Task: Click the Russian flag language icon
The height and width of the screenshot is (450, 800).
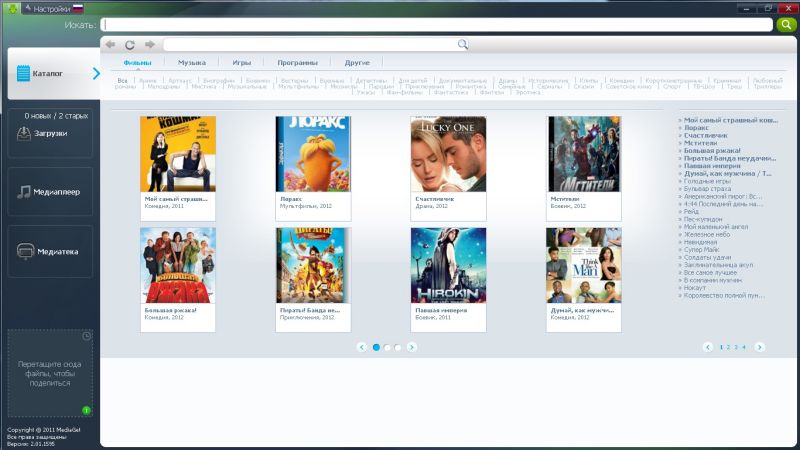Action: [x=78, y=8]
